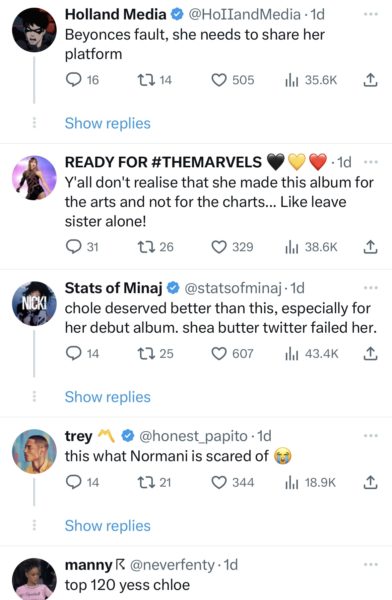This screenshot has width=392, height=600.
Task: Share the Holland Media tweet
Action: (x=370, y=80)
